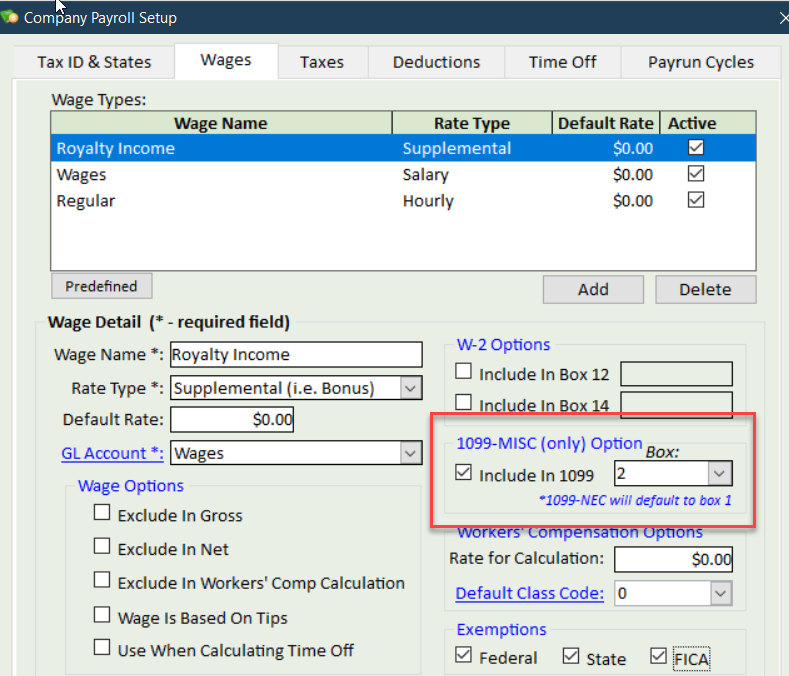This screenshot has height=676, width=789.
Task: Toggle Include In 1099 checkbox
Action: tap(464, 474)
